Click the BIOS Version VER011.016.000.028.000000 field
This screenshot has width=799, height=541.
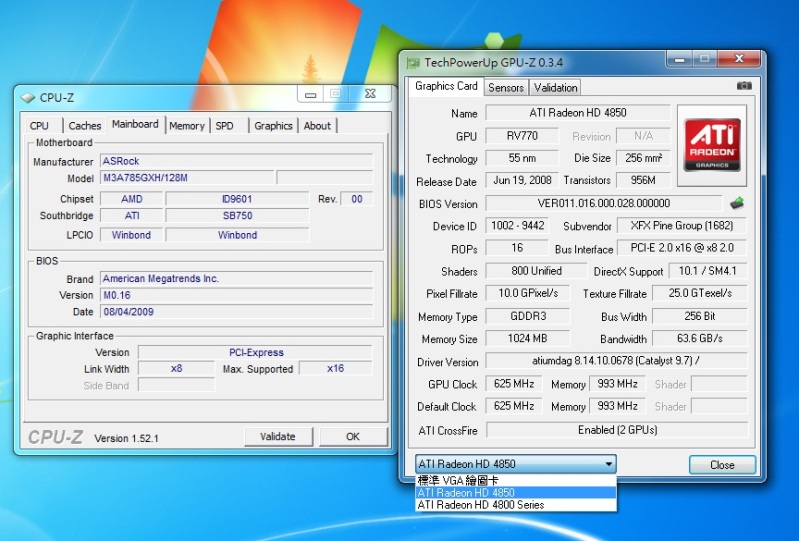604,203
